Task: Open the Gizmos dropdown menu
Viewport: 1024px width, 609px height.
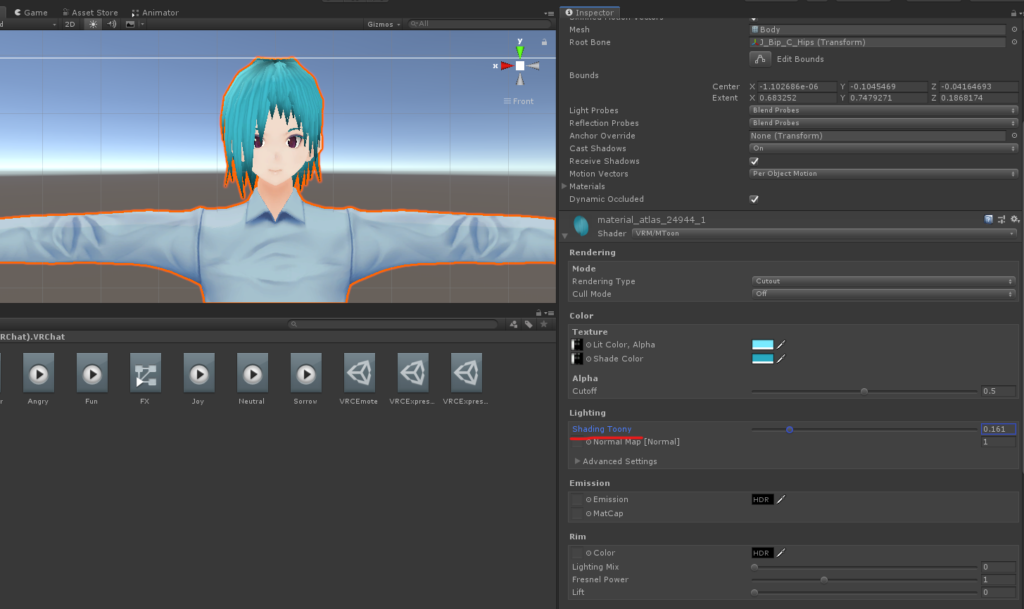Action: (x=383, y=24)
